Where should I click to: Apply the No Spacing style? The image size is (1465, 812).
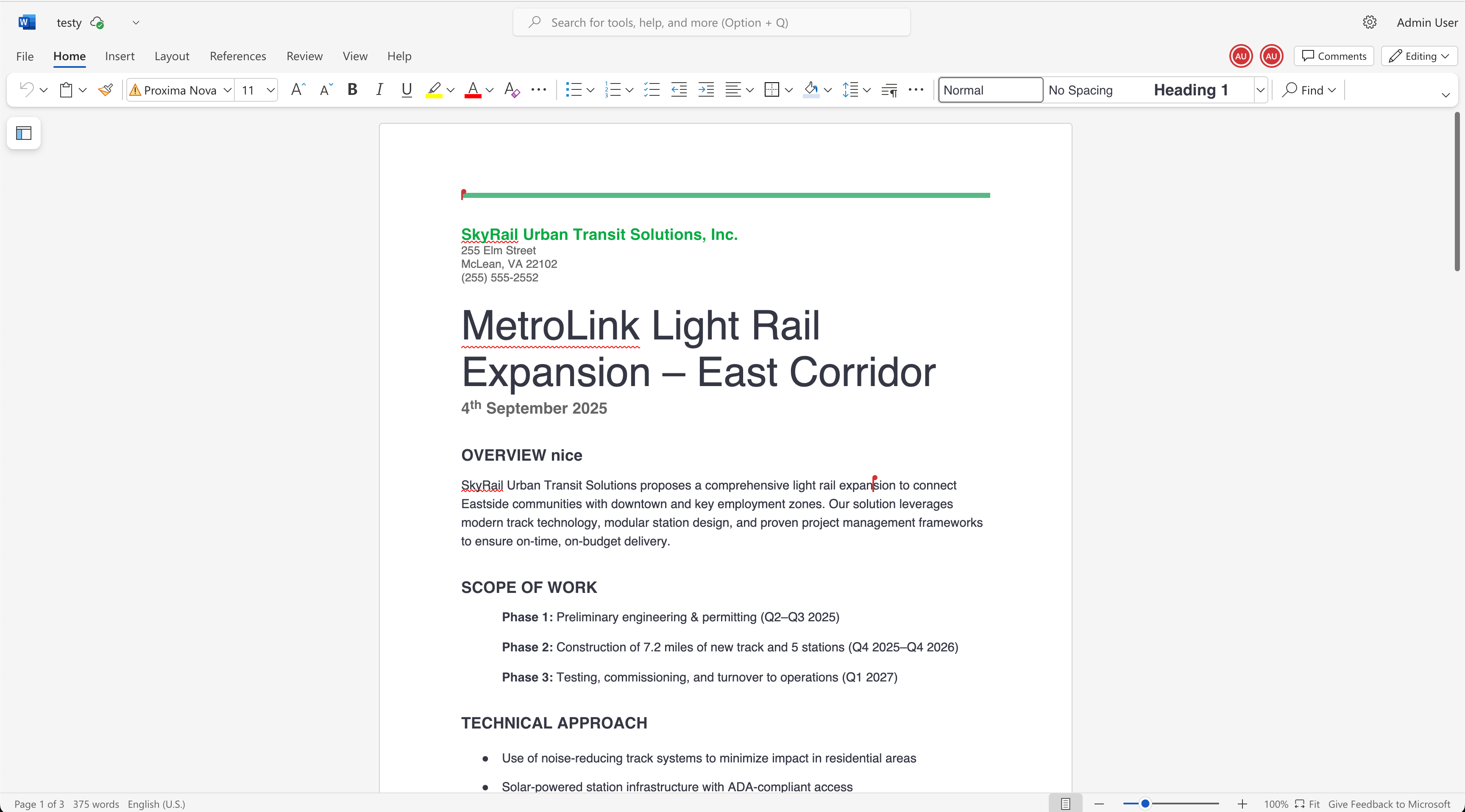click(1081, 90)
